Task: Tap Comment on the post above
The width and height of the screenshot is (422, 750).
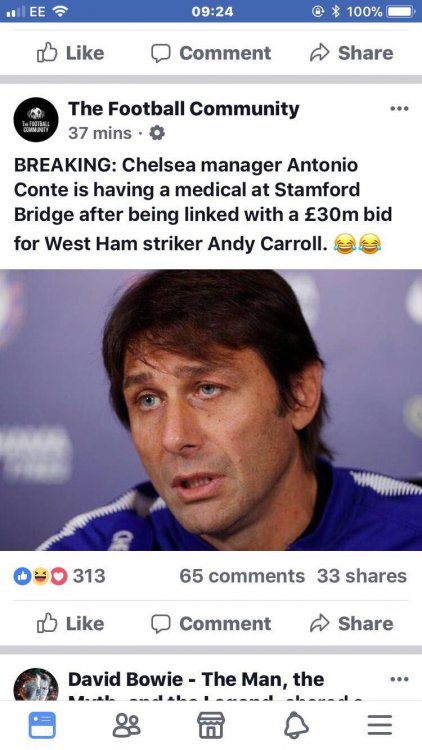Action: pos(211,53)
